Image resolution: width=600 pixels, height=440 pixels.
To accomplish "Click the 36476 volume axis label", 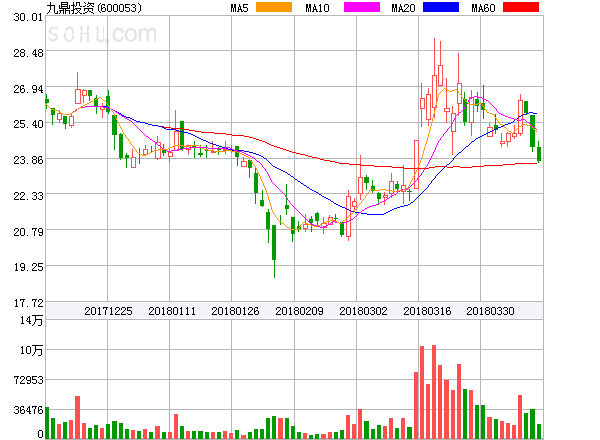I will [x=28, y=410].
